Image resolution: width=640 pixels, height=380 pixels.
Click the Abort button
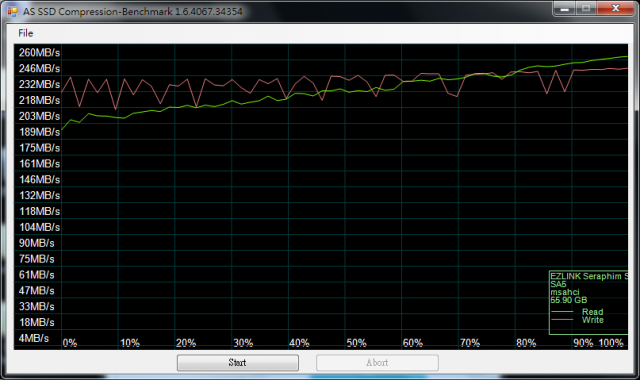pyautogui.click(x=377, y=362)
